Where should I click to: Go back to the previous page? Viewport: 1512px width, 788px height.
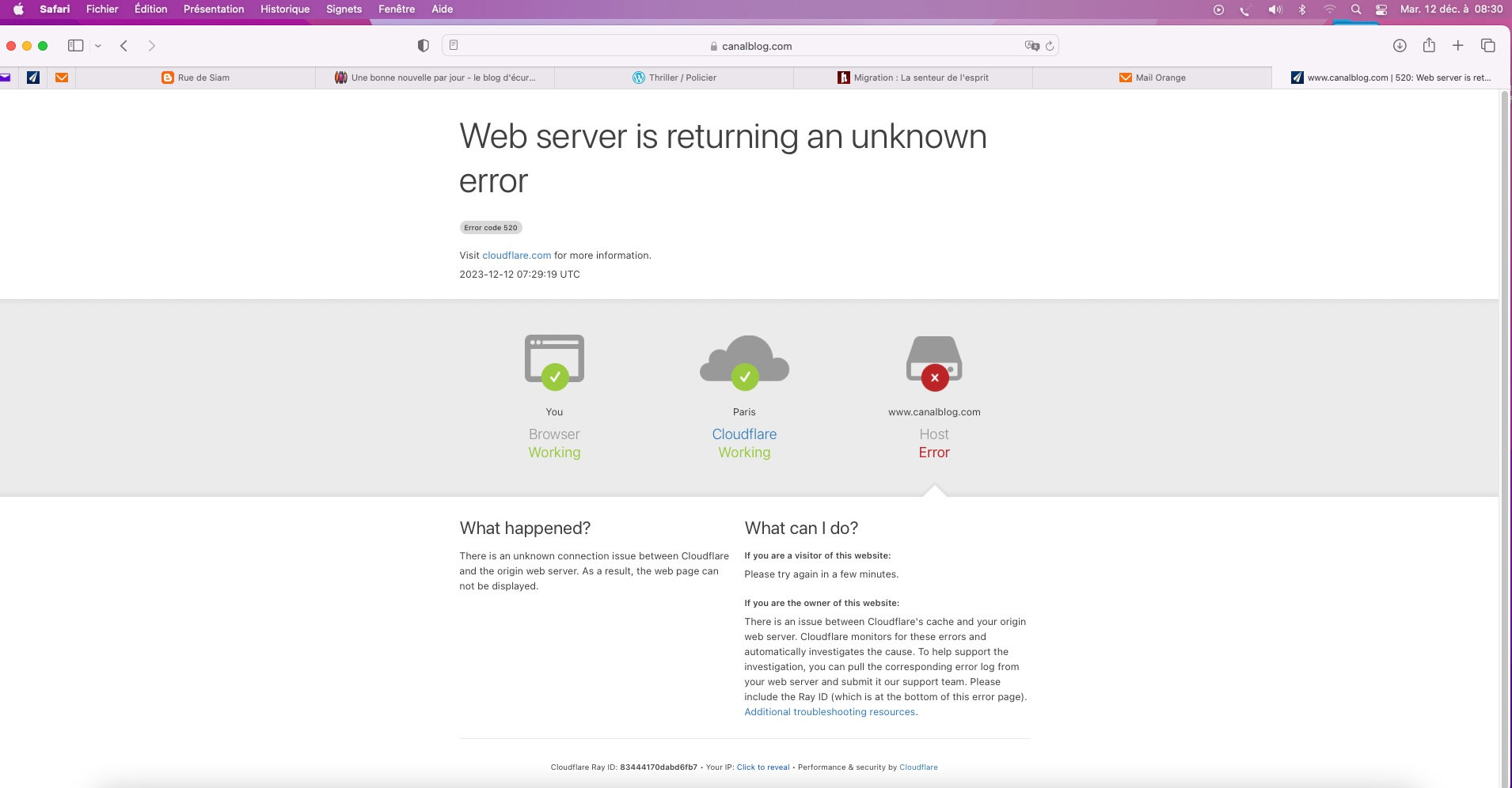click(124, 46)
